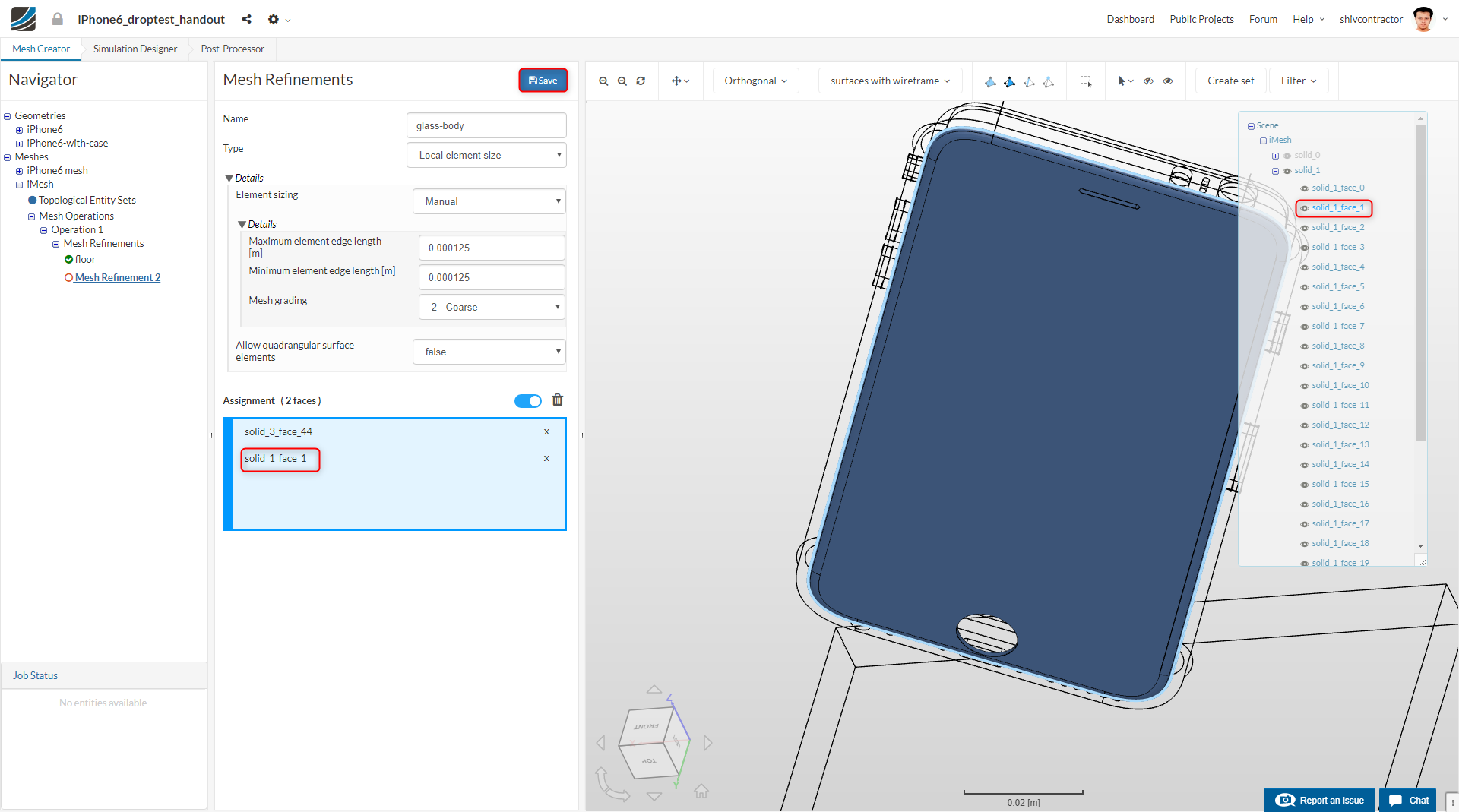This screenshot has width=1459, height=812.
Task: Click the home icon on the orientation cube
Action: pyautogui.click(x=701, y=791)
